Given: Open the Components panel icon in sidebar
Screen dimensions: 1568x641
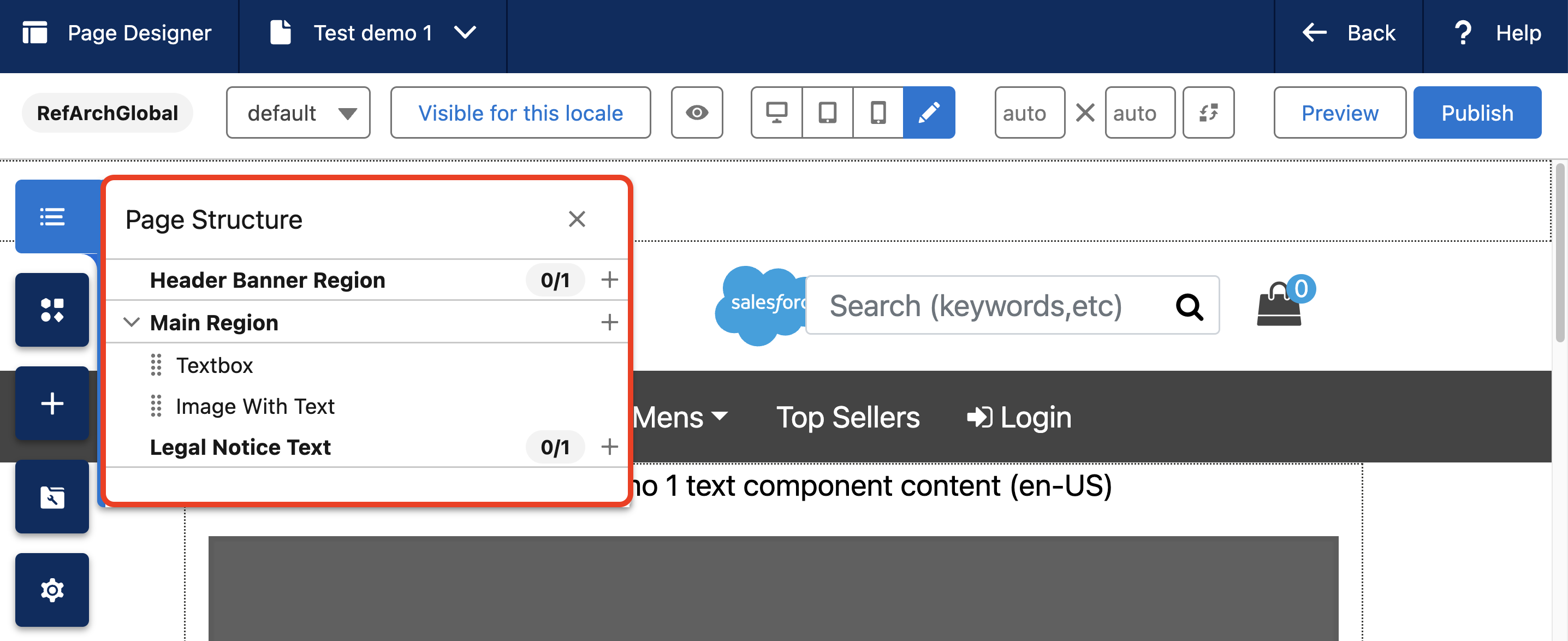Looking at the screenshot, I should click(52, 310).
